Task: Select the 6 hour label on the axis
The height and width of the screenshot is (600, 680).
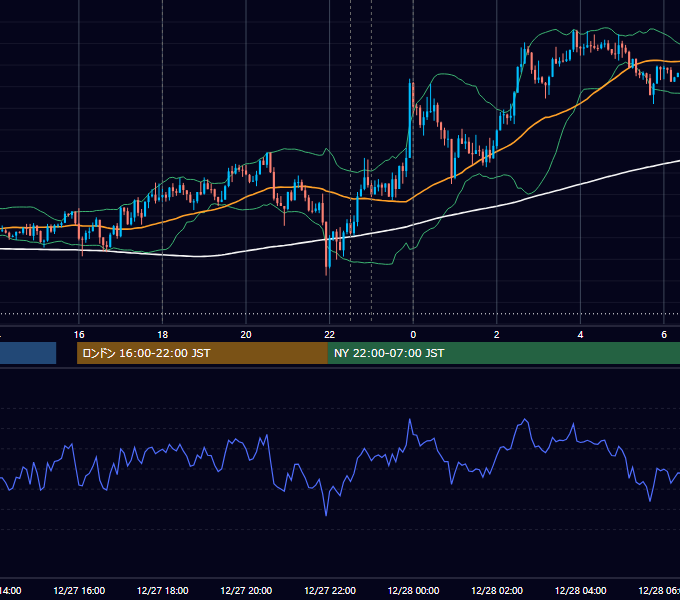Action: 664,334
